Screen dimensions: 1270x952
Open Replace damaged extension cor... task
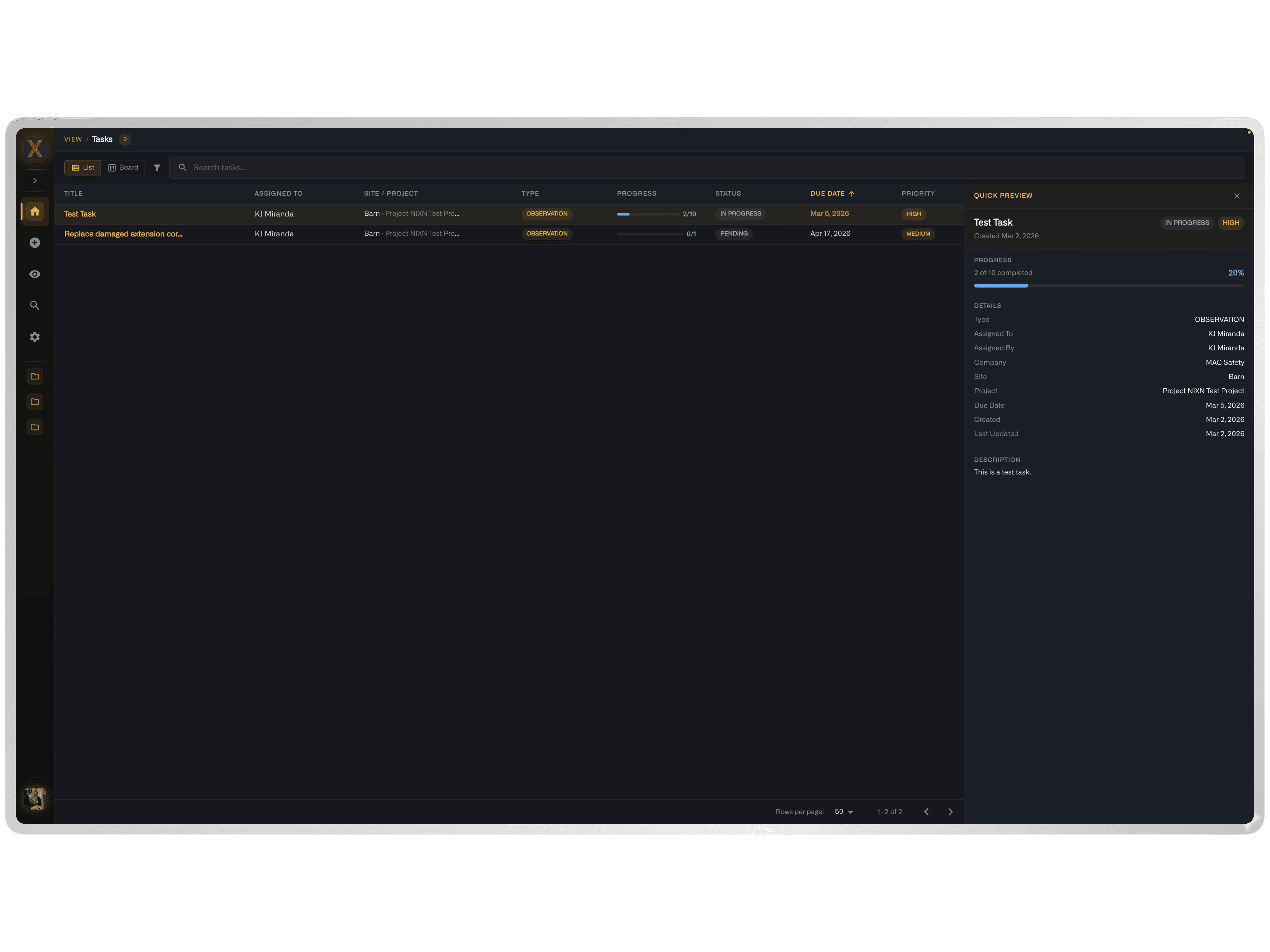coord(123,234)
